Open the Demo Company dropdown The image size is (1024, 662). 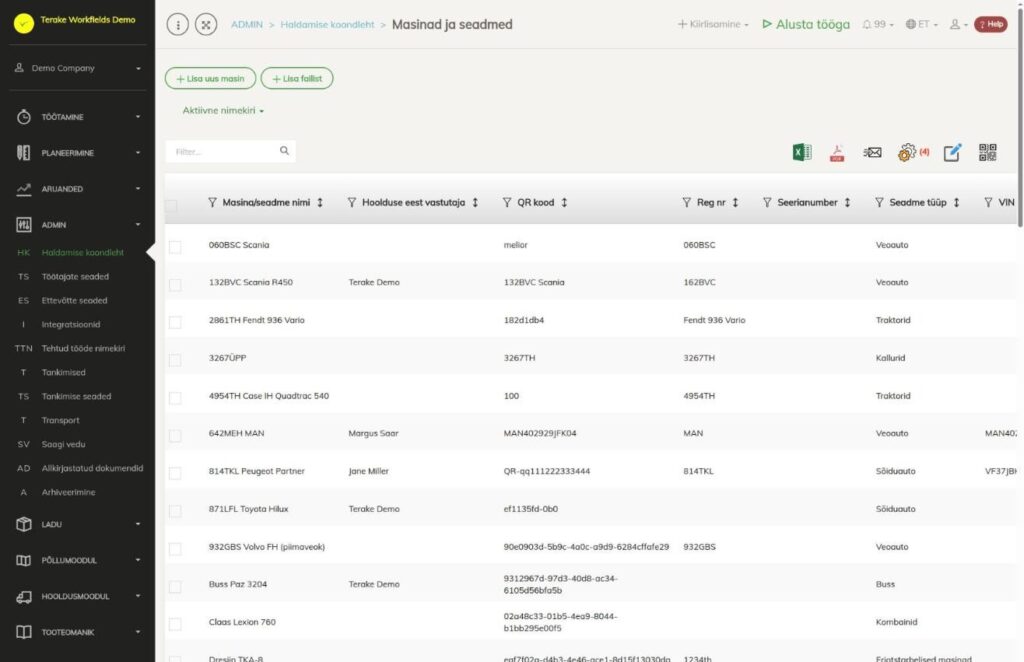(78, 68)
